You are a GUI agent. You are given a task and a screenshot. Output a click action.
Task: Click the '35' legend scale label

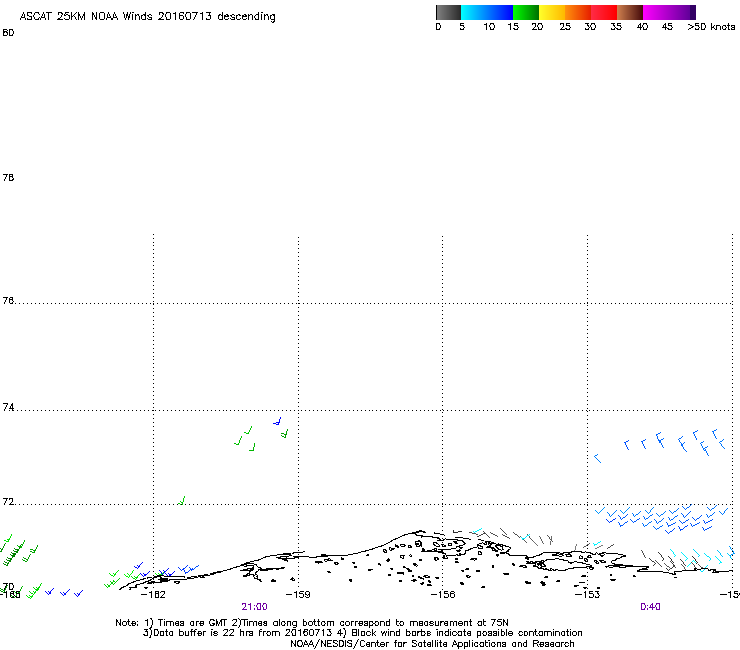click(x=616, y=27)
